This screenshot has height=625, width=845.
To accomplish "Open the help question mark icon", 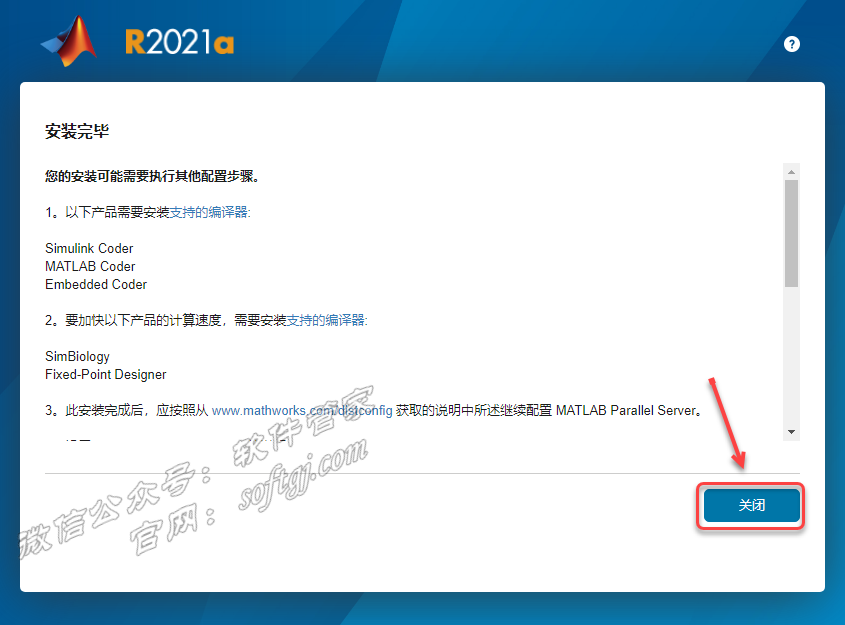I will tap(791, 44).
